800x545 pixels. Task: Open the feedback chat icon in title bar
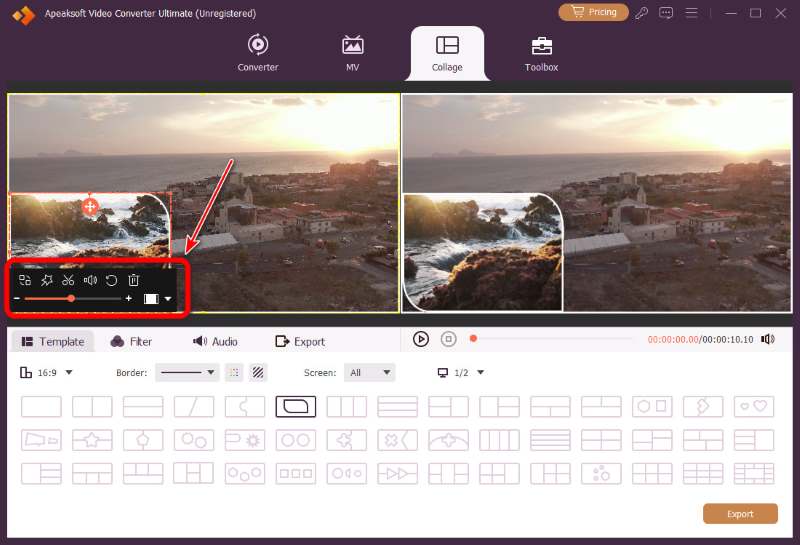666,13
